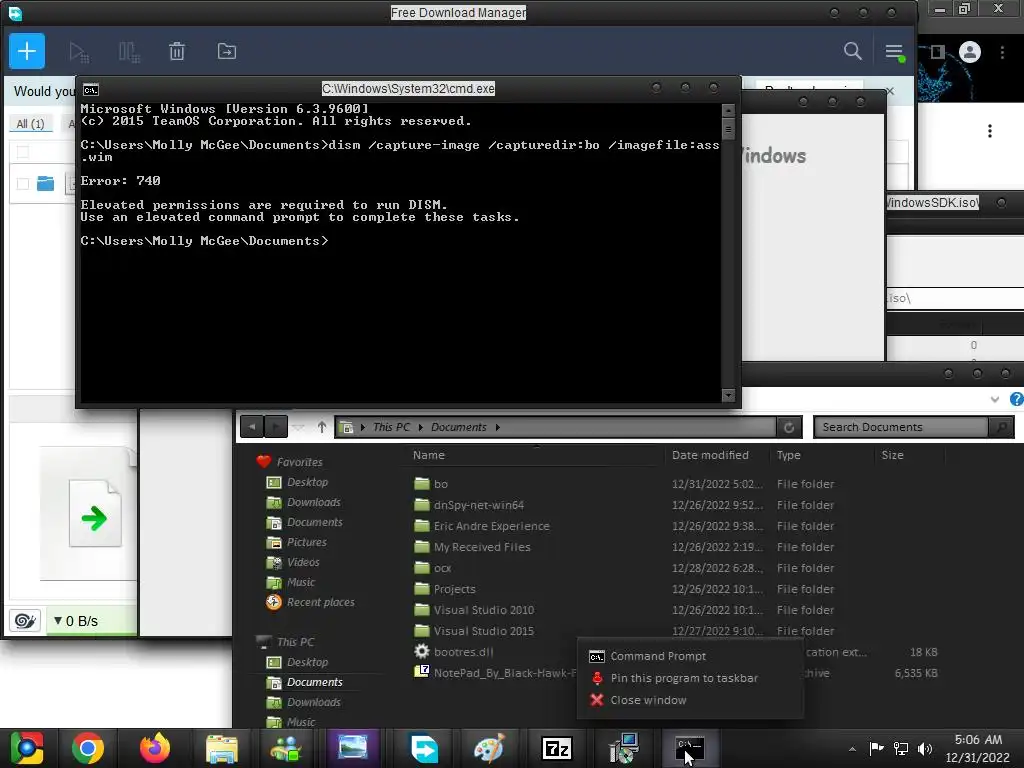Open search in Free Download Manager
This screenshot has width=1024, height=768.
point(852,51)
